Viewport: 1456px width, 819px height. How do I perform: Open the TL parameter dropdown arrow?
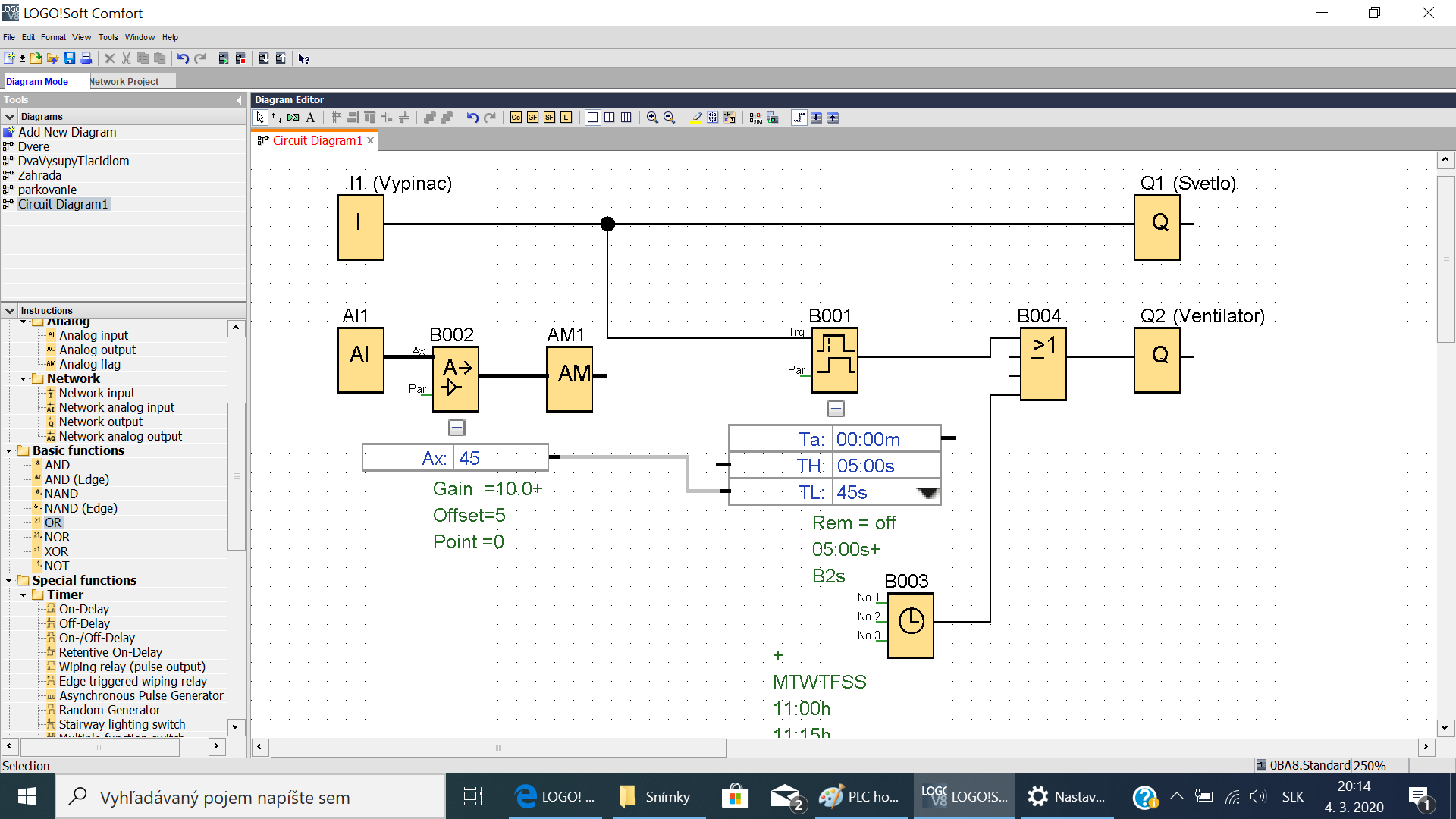coord(927,493)
